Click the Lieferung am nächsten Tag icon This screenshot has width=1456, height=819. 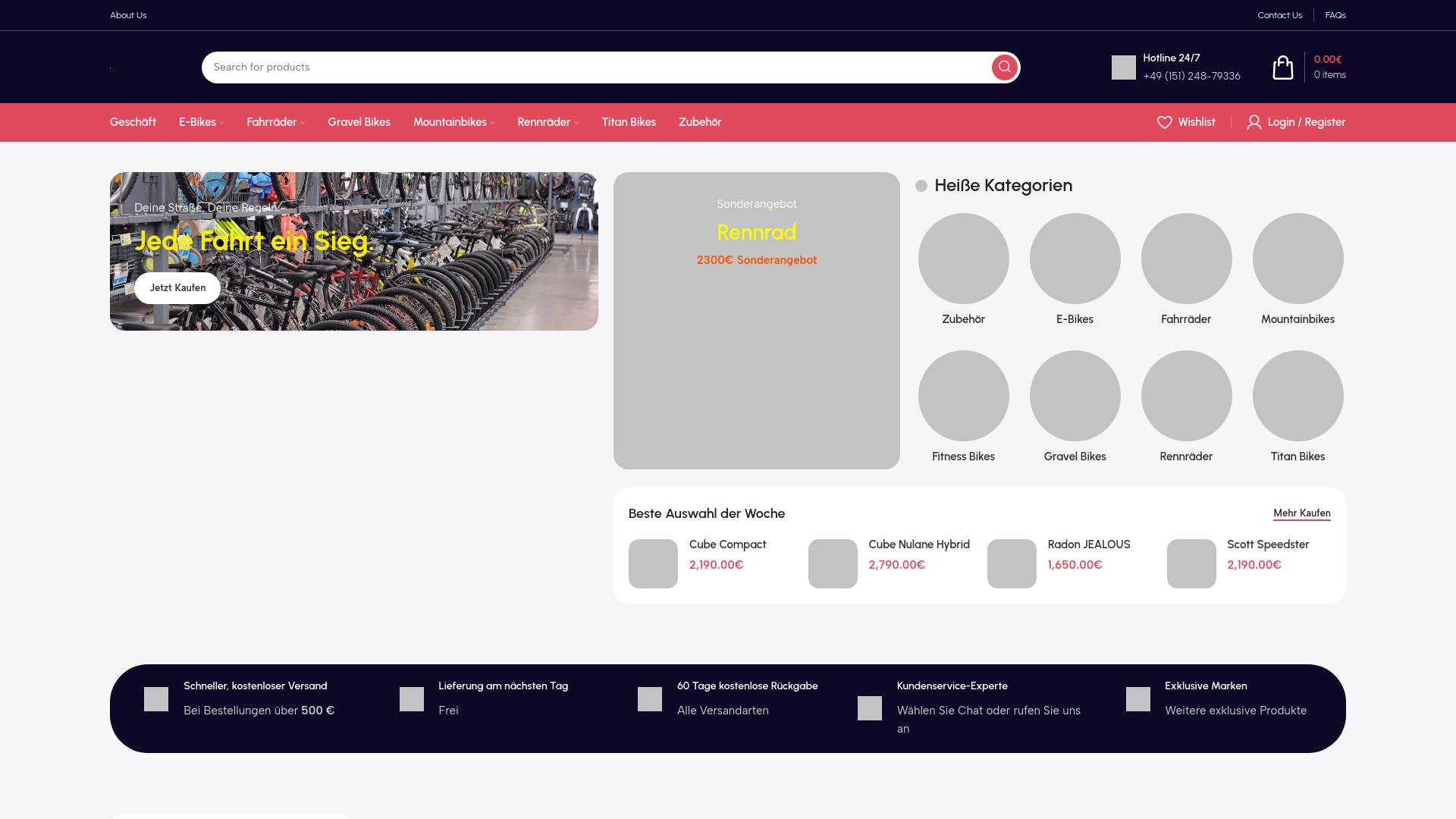coord(412,699)
